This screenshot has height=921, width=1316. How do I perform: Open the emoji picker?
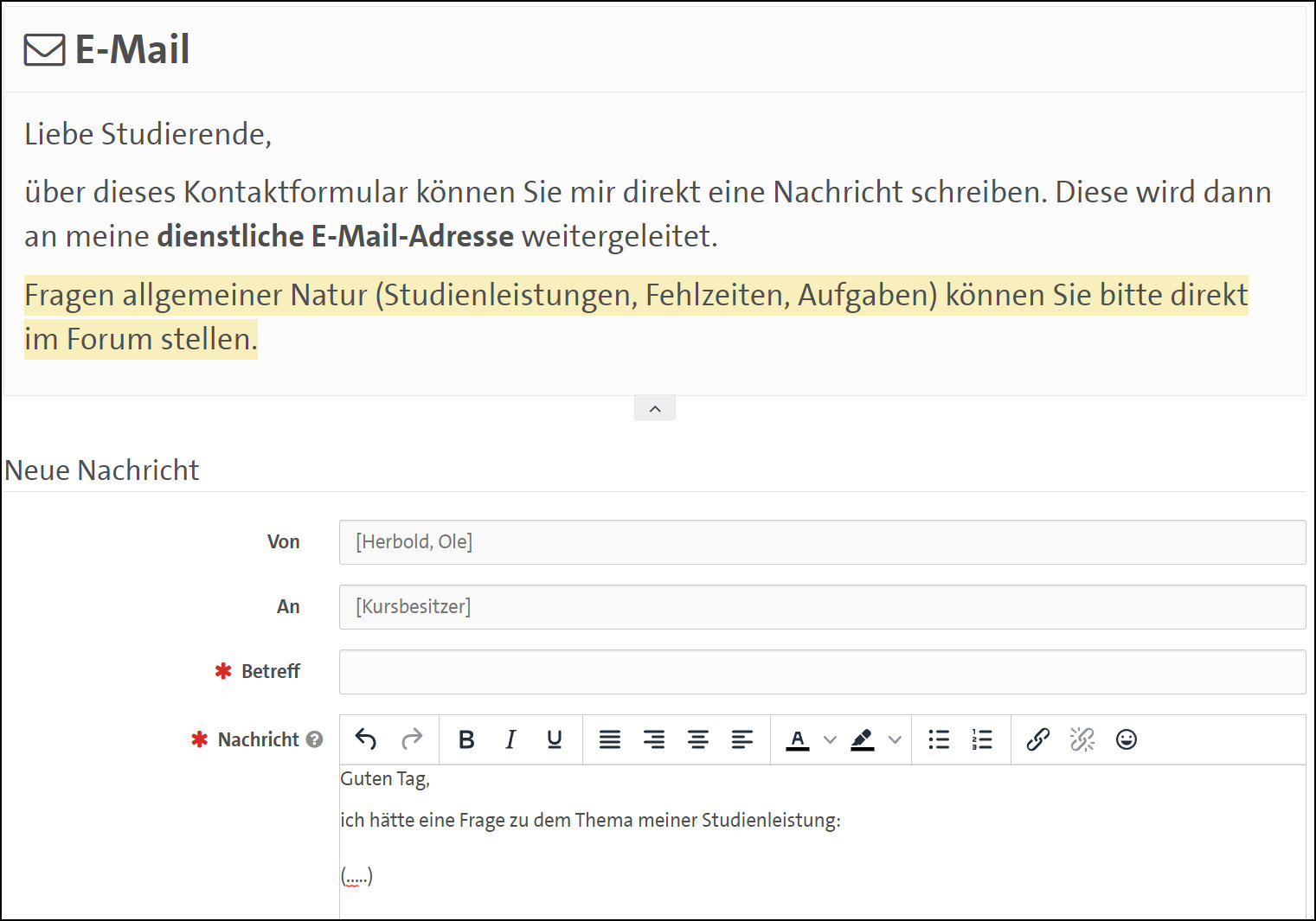coord(1126,739)
